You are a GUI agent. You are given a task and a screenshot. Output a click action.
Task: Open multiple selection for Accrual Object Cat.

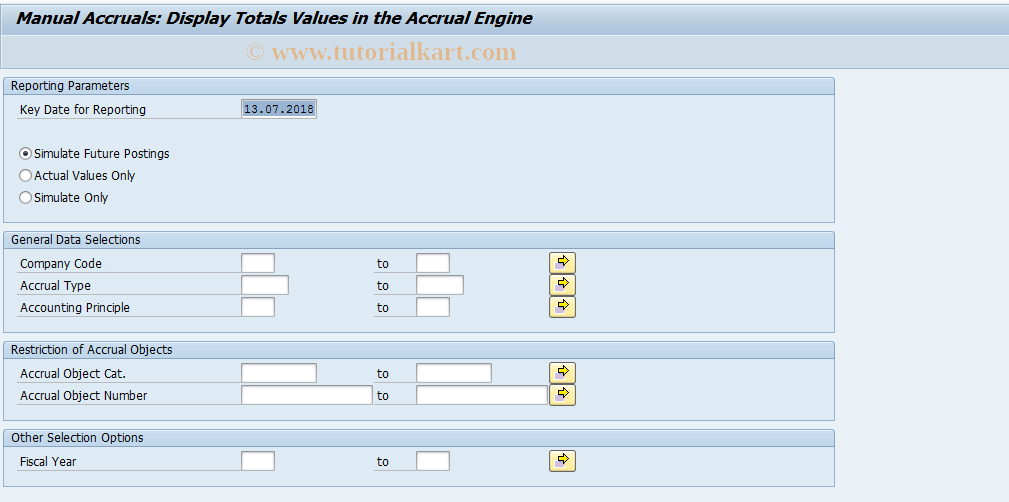click(562, 373)
